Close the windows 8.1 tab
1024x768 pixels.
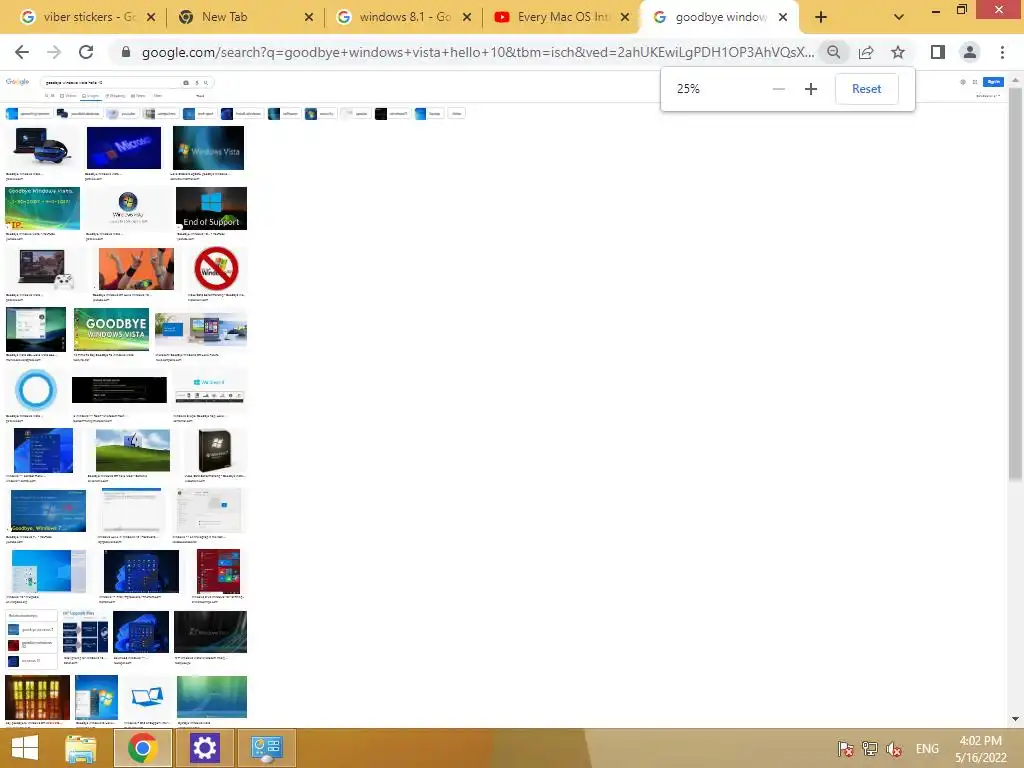point(467,17)
